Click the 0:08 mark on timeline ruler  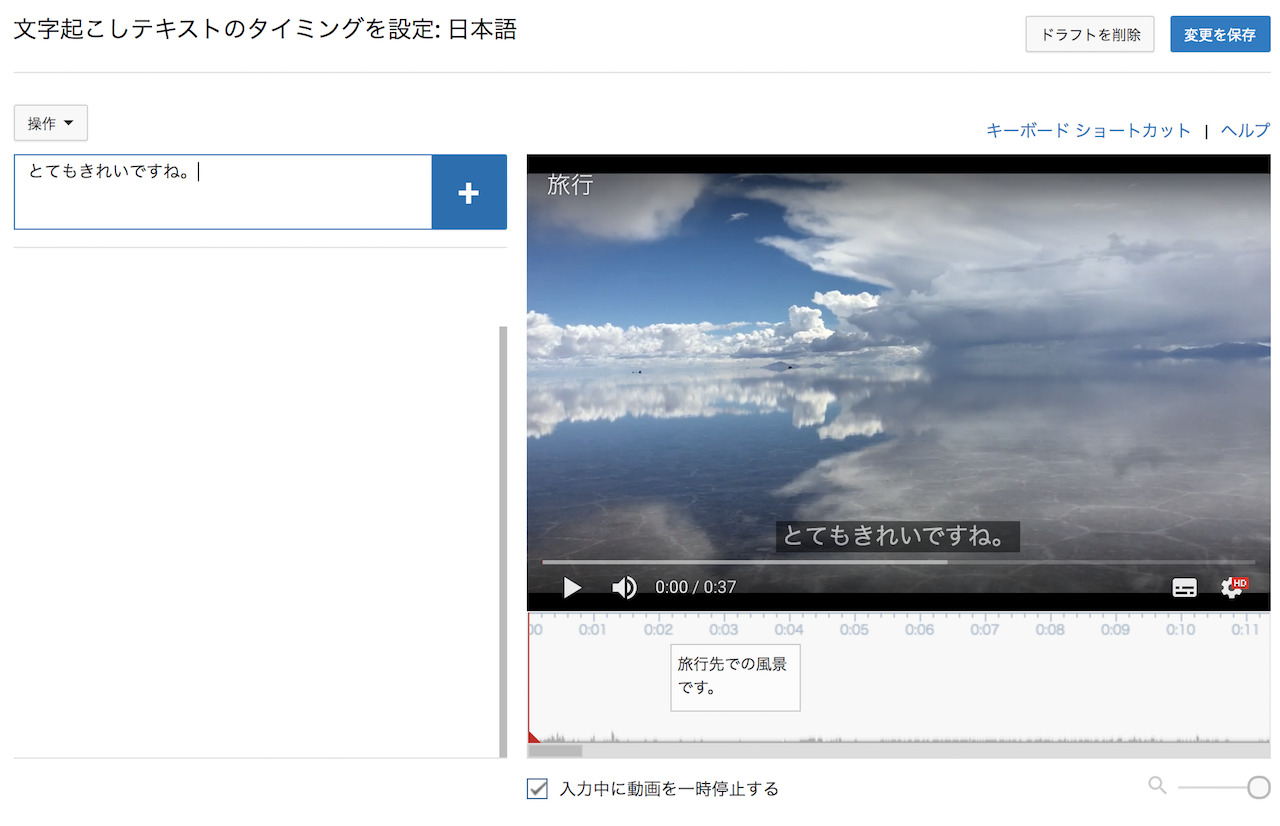tap(1050, 630)
